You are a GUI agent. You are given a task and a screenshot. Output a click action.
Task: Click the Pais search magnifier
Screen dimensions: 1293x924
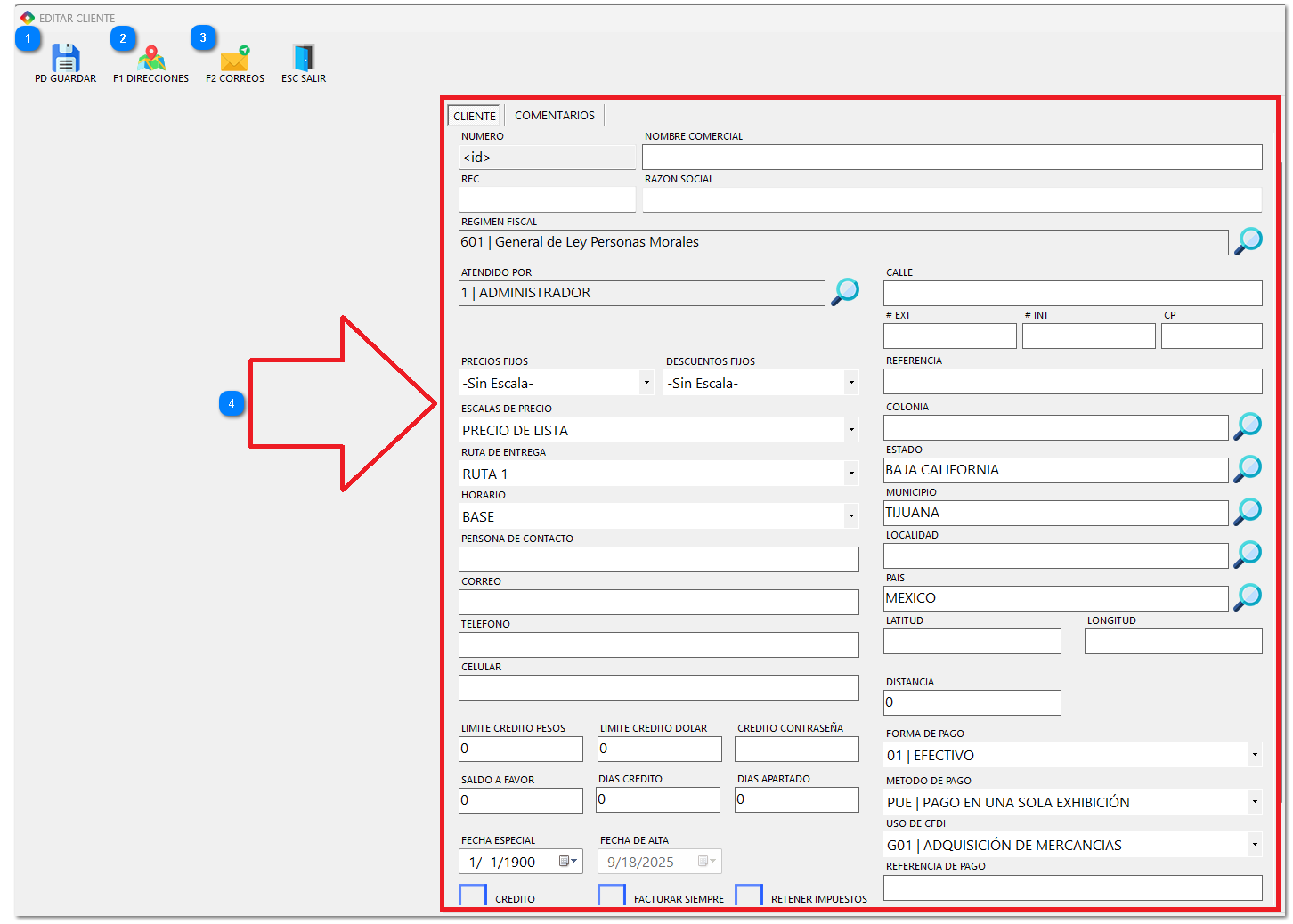pos(1248,597)
